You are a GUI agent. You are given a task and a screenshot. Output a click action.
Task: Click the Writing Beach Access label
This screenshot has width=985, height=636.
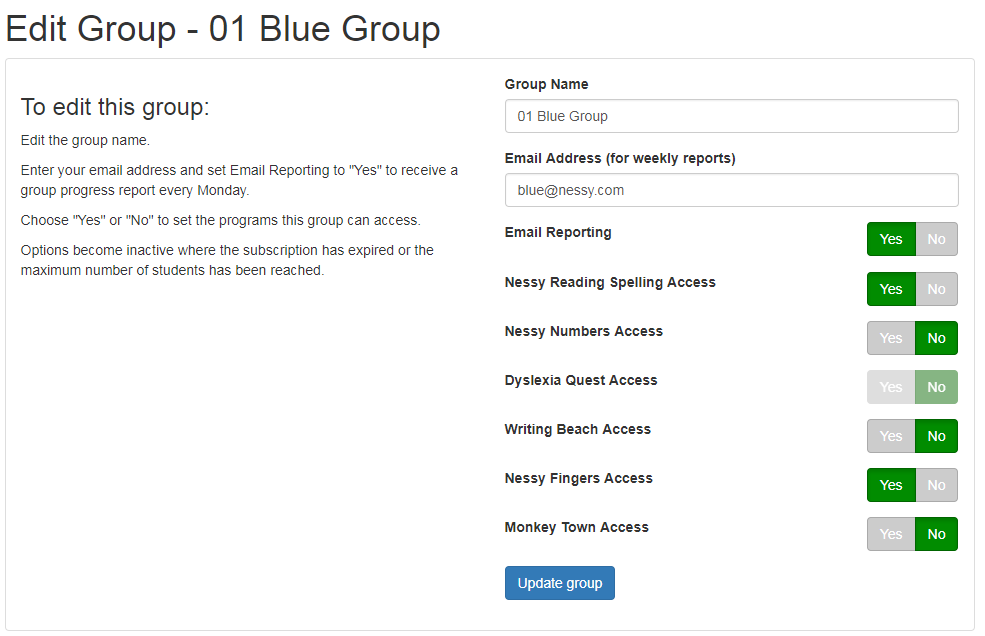pos(578,429)
